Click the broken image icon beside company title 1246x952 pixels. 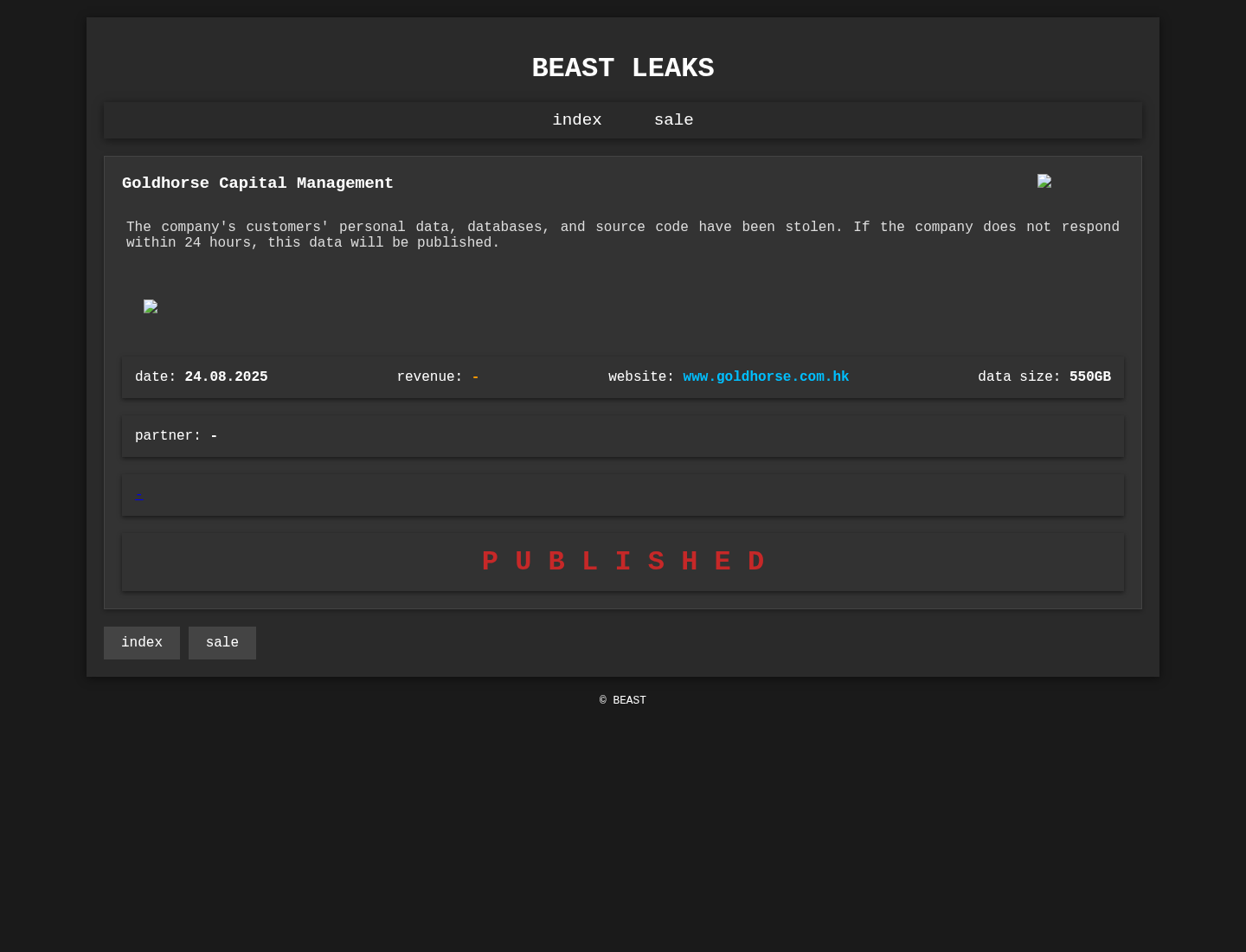click(1044, 182)
